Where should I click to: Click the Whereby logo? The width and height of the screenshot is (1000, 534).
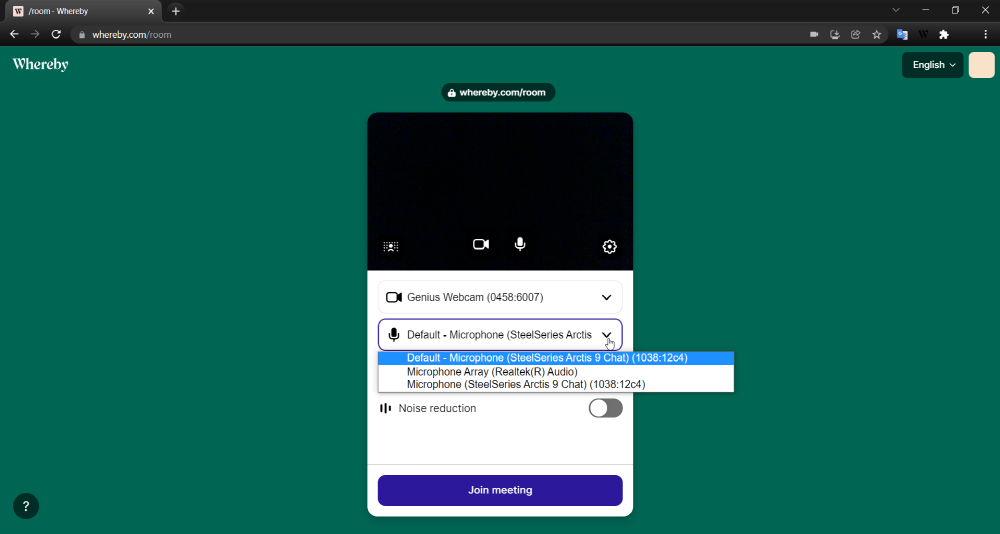[40, 64]
